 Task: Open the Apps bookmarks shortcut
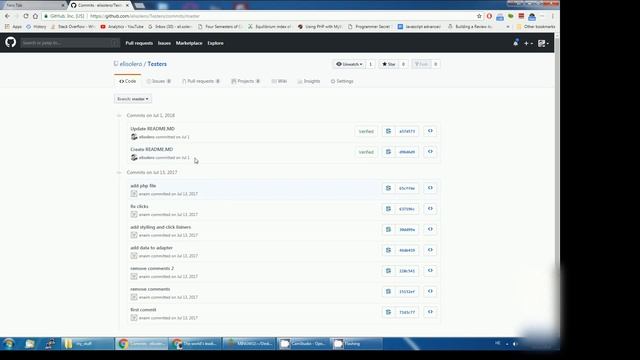click(13, 27)
